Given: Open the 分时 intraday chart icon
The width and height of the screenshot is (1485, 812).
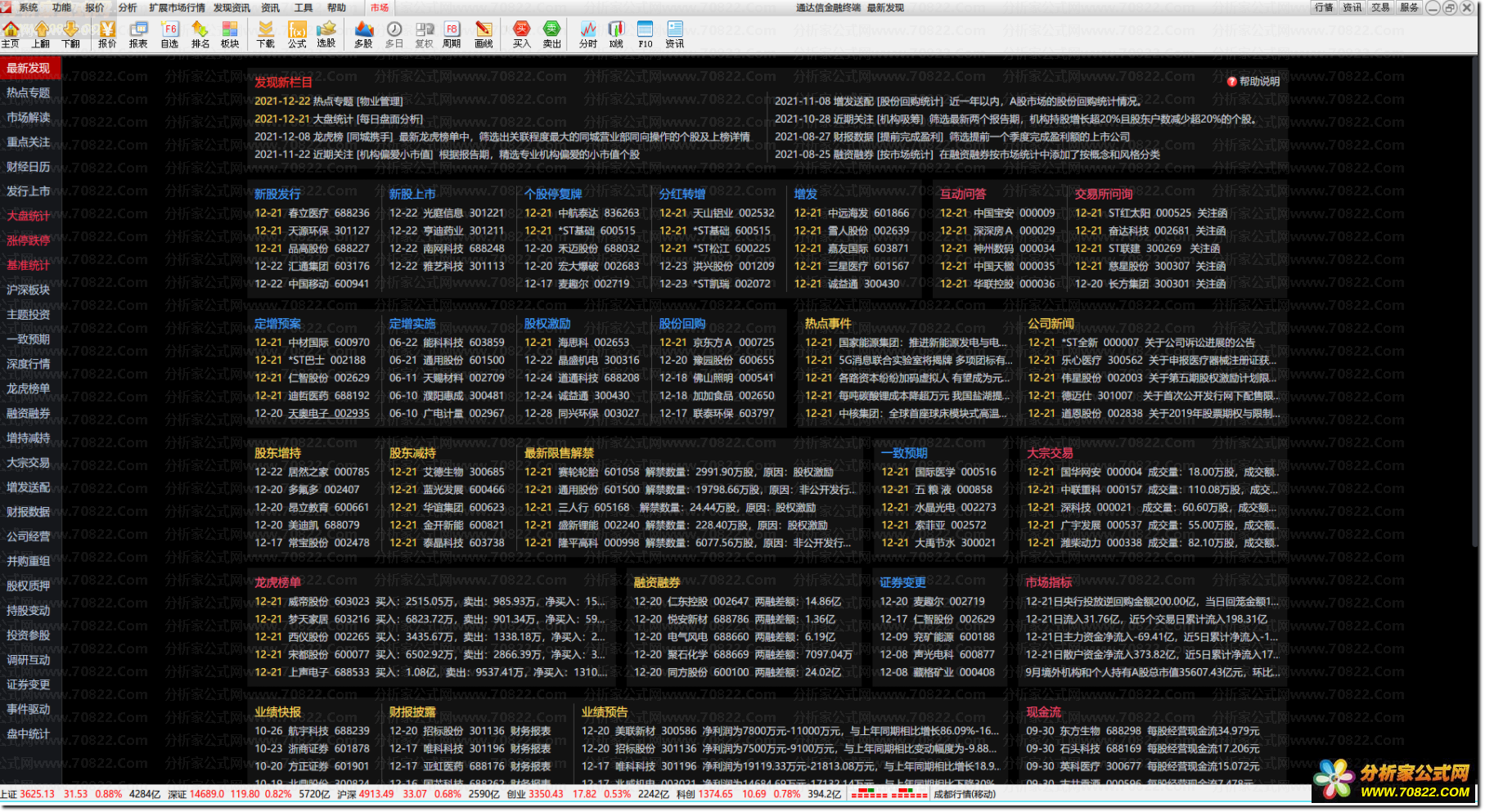Looking at the screenshot, I should point(588,34).
